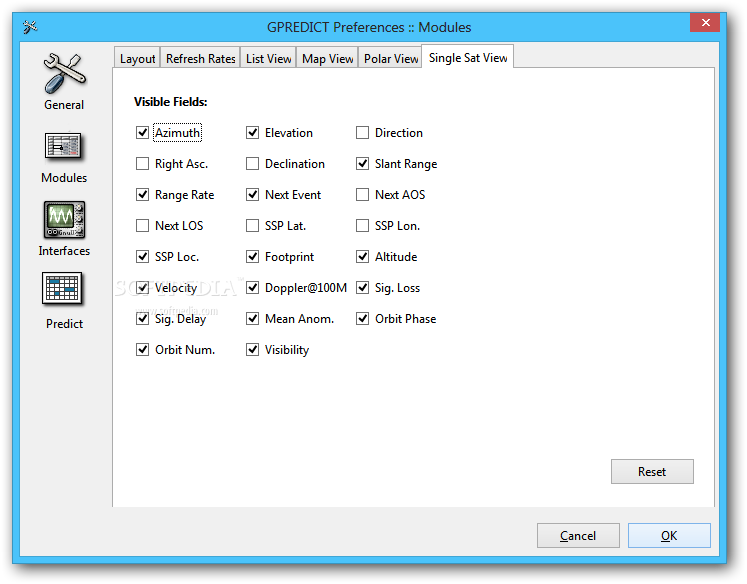Open the List View tab
Viewport: 747px width, 584px height.
(x=268, y=59)
